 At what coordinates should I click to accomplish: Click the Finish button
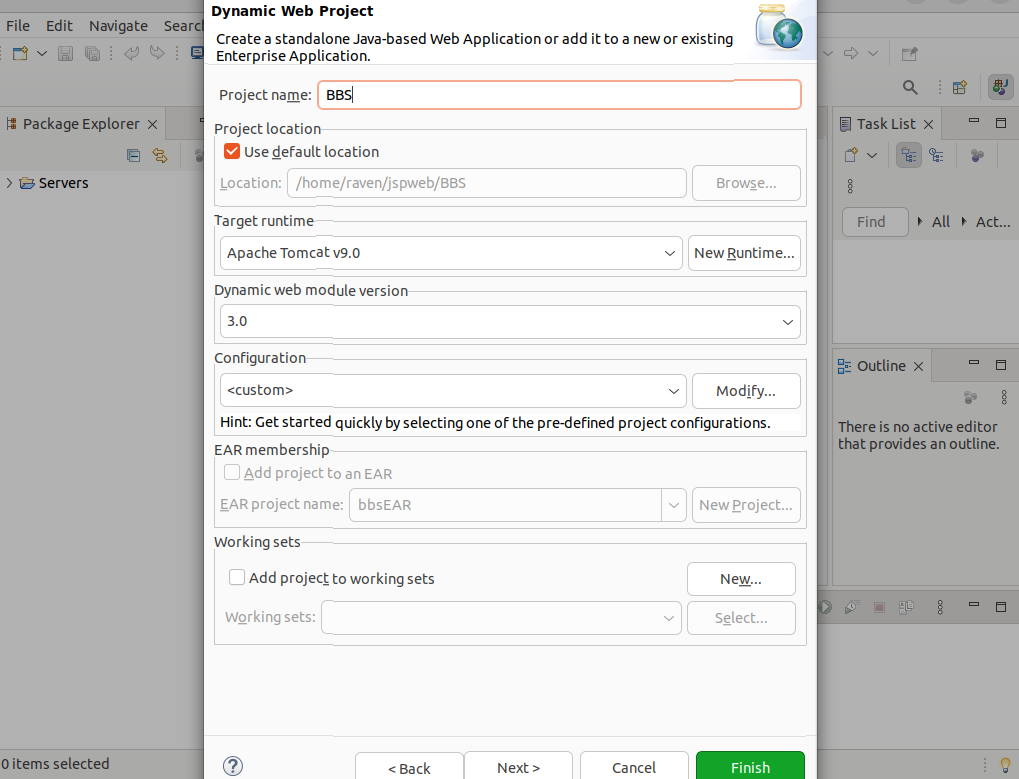tap(750, 767)
